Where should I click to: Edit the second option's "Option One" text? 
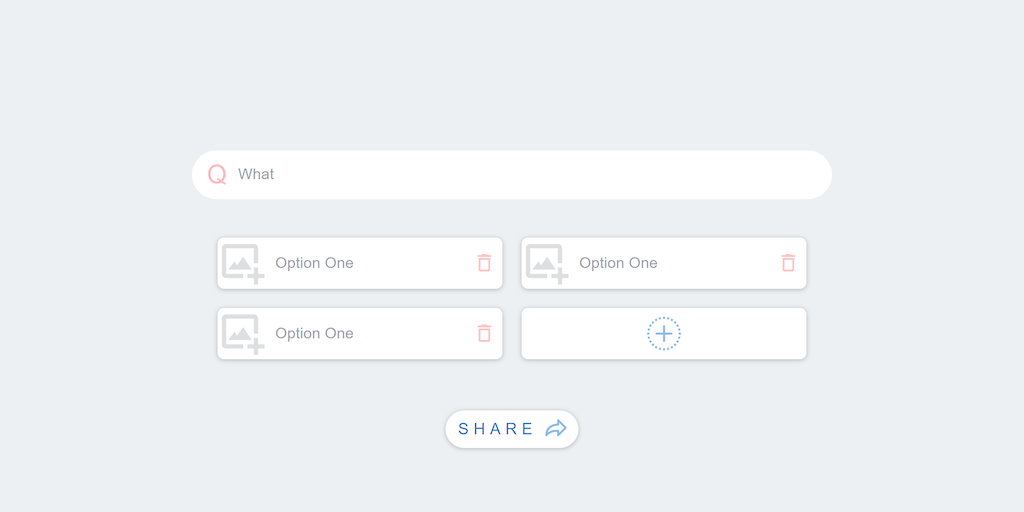click(x=618, y=263)
